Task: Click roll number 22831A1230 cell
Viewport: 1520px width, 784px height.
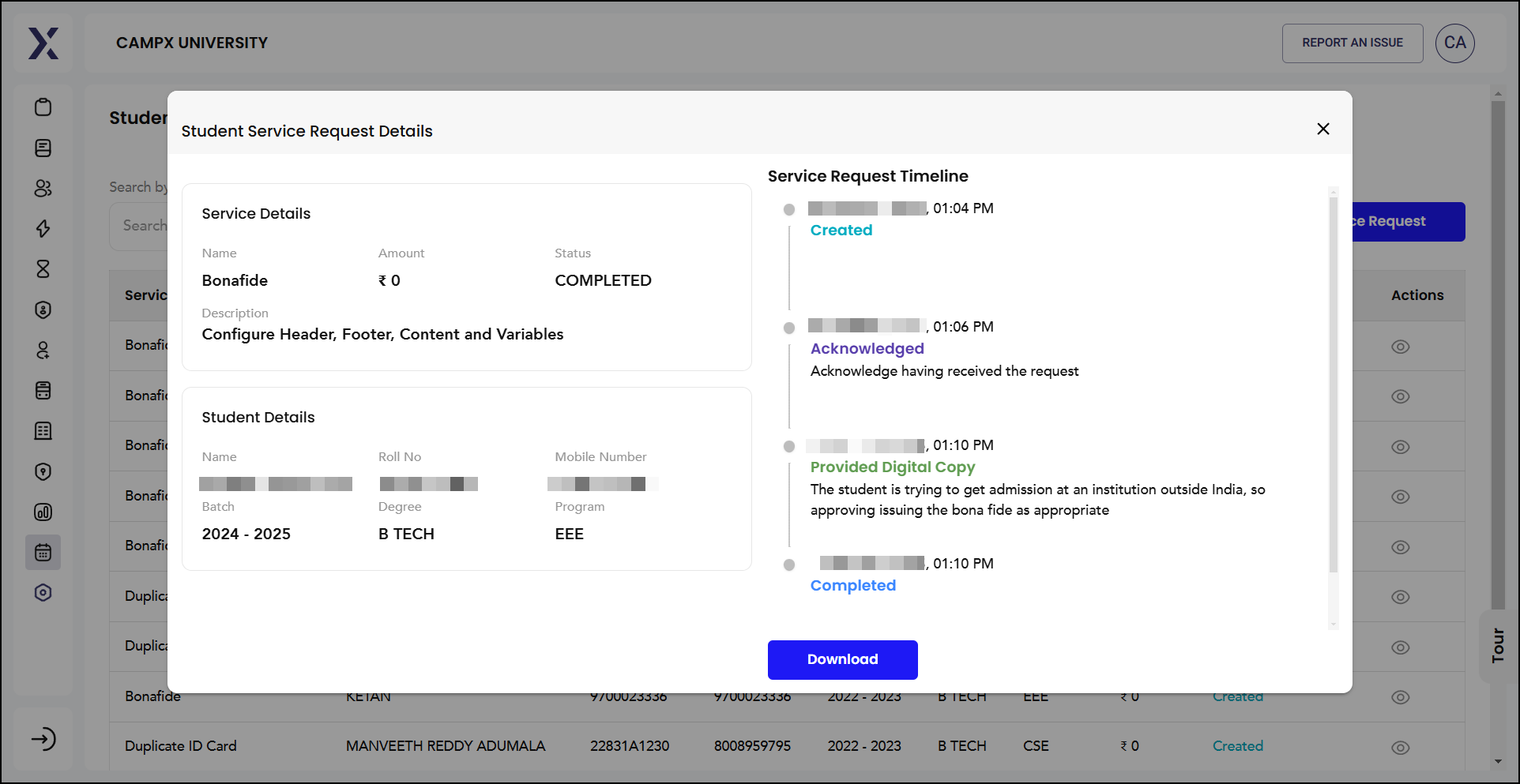Action: tap(630, 746)
